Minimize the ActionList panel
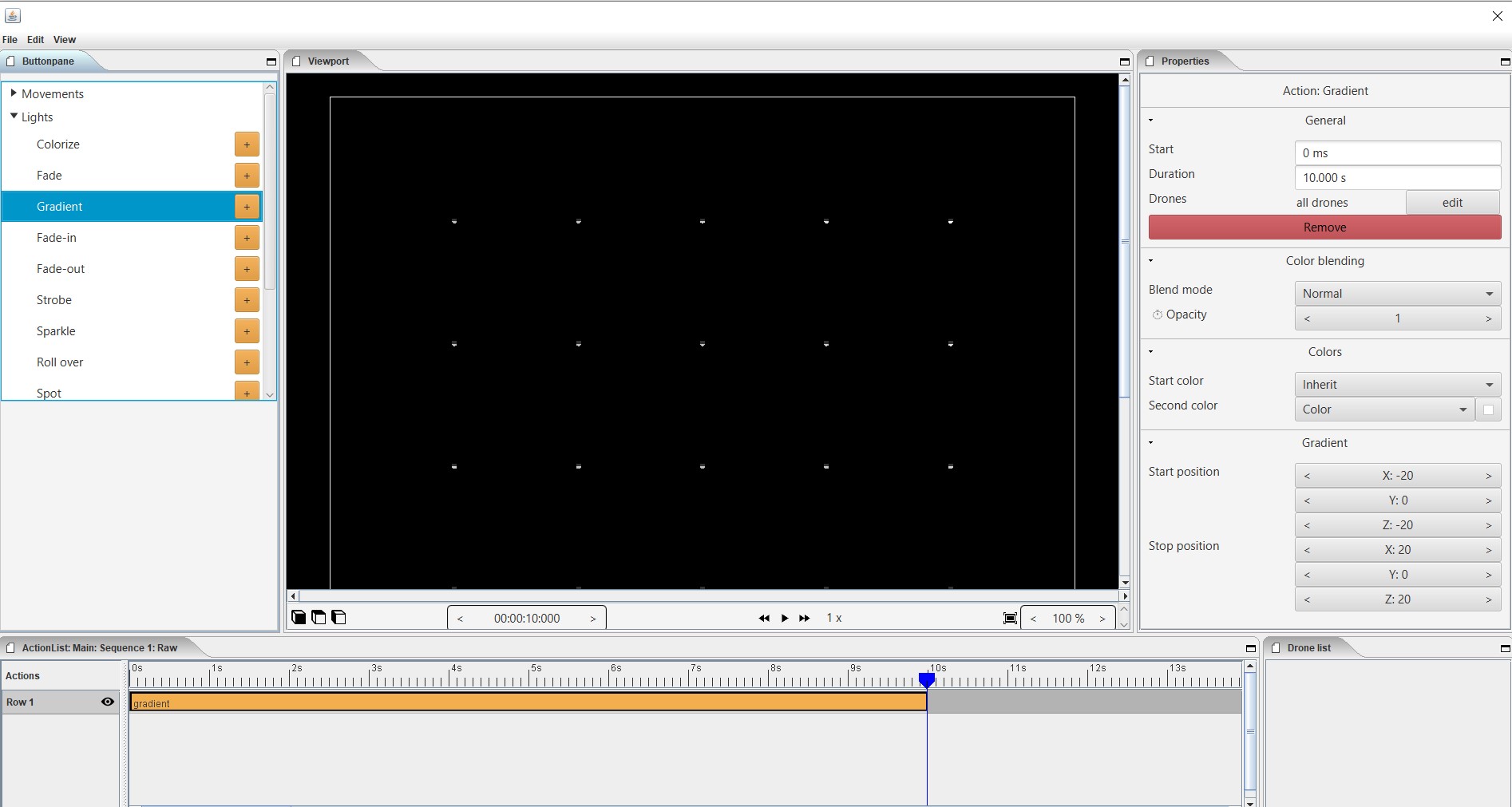Image resolution: width=1512 pixels, height=807 pixels. click(x=1251, y=648)
